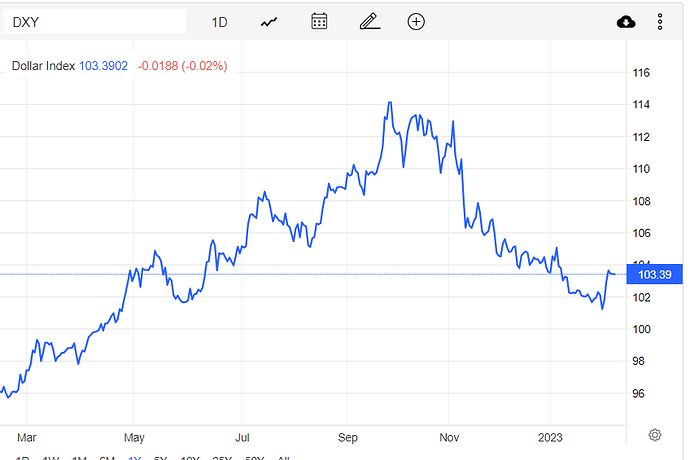Click the 102 axis label
The image size is (690, 460).
[641, 297]
